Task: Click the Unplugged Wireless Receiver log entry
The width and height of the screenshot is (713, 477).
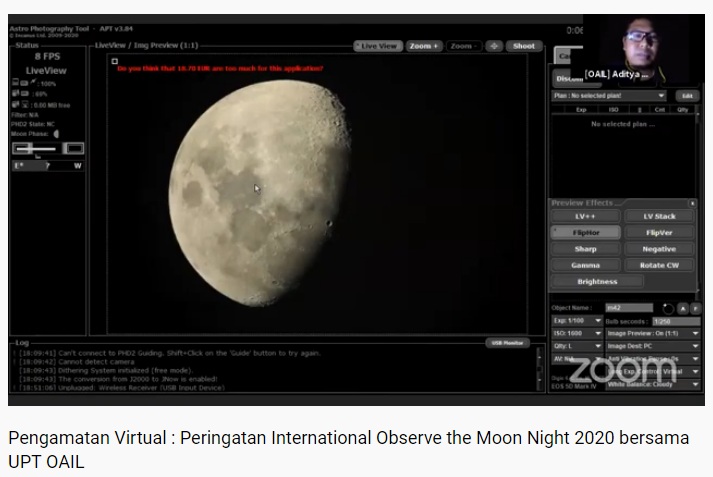Action: pos(122,388)
